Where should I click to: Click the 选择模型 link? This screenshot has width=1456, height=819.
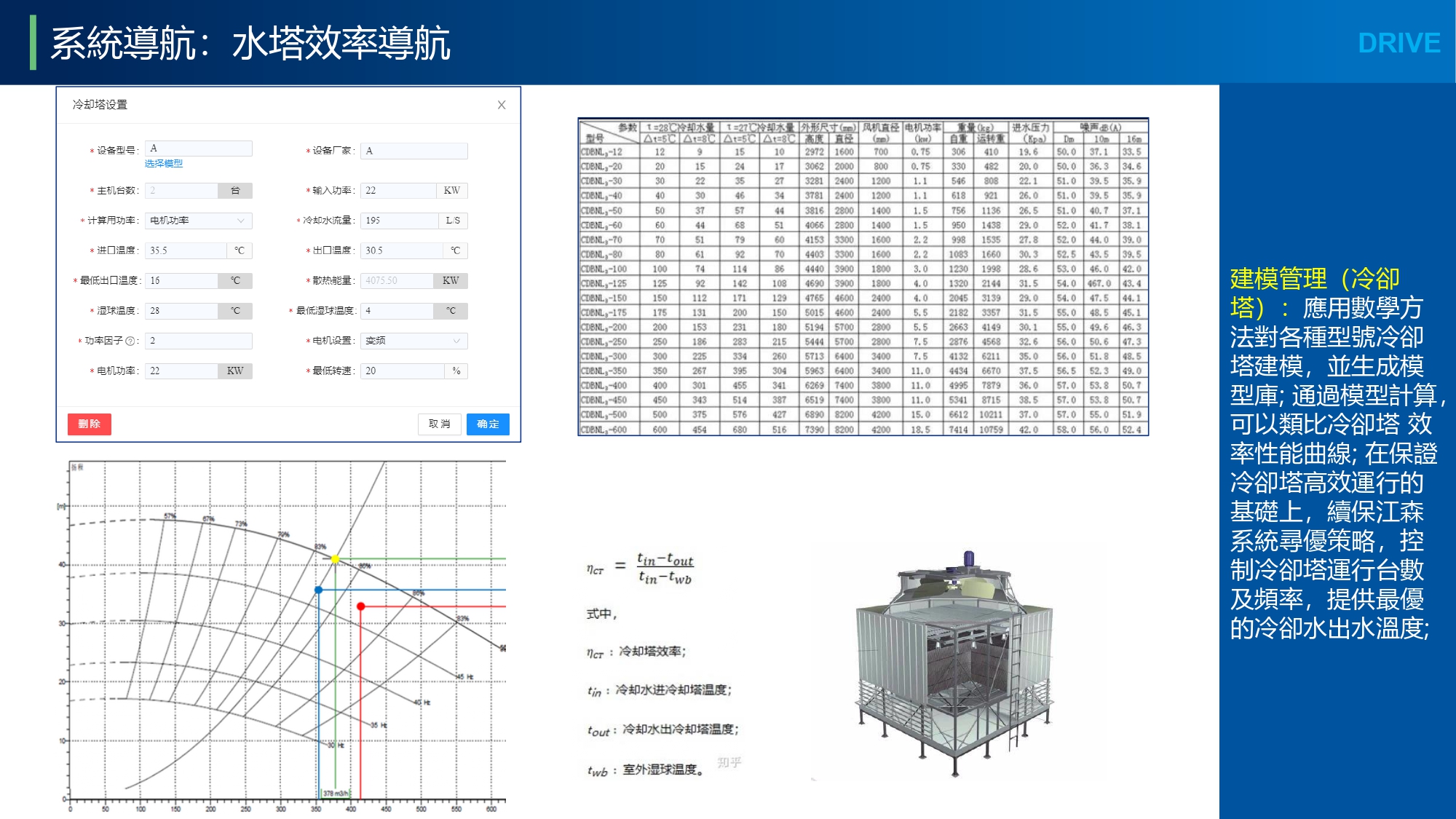[164, 164]
